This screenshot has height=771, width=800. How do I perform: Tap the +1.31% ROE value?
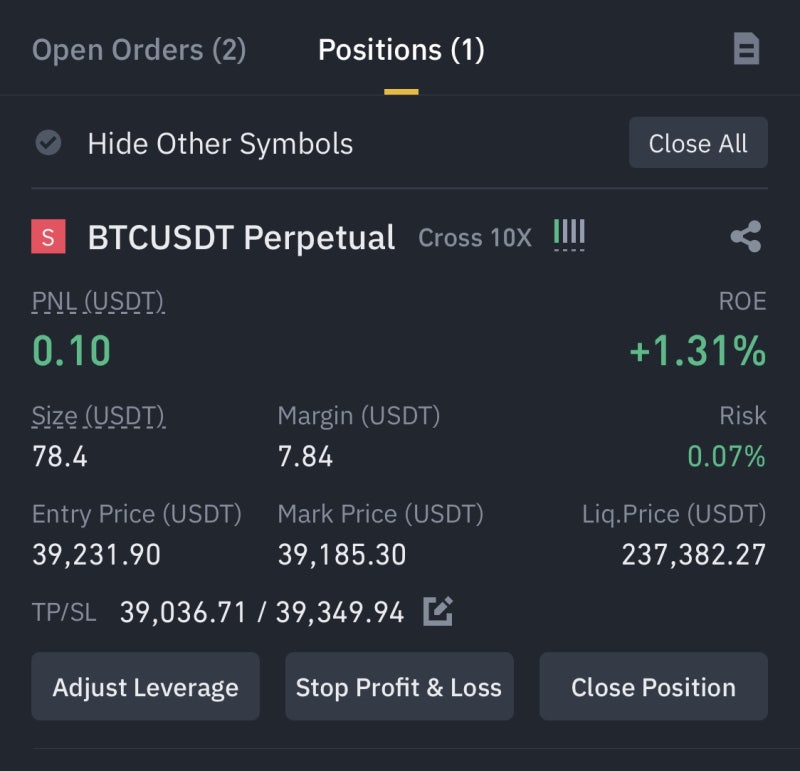[x=697, y=351]
